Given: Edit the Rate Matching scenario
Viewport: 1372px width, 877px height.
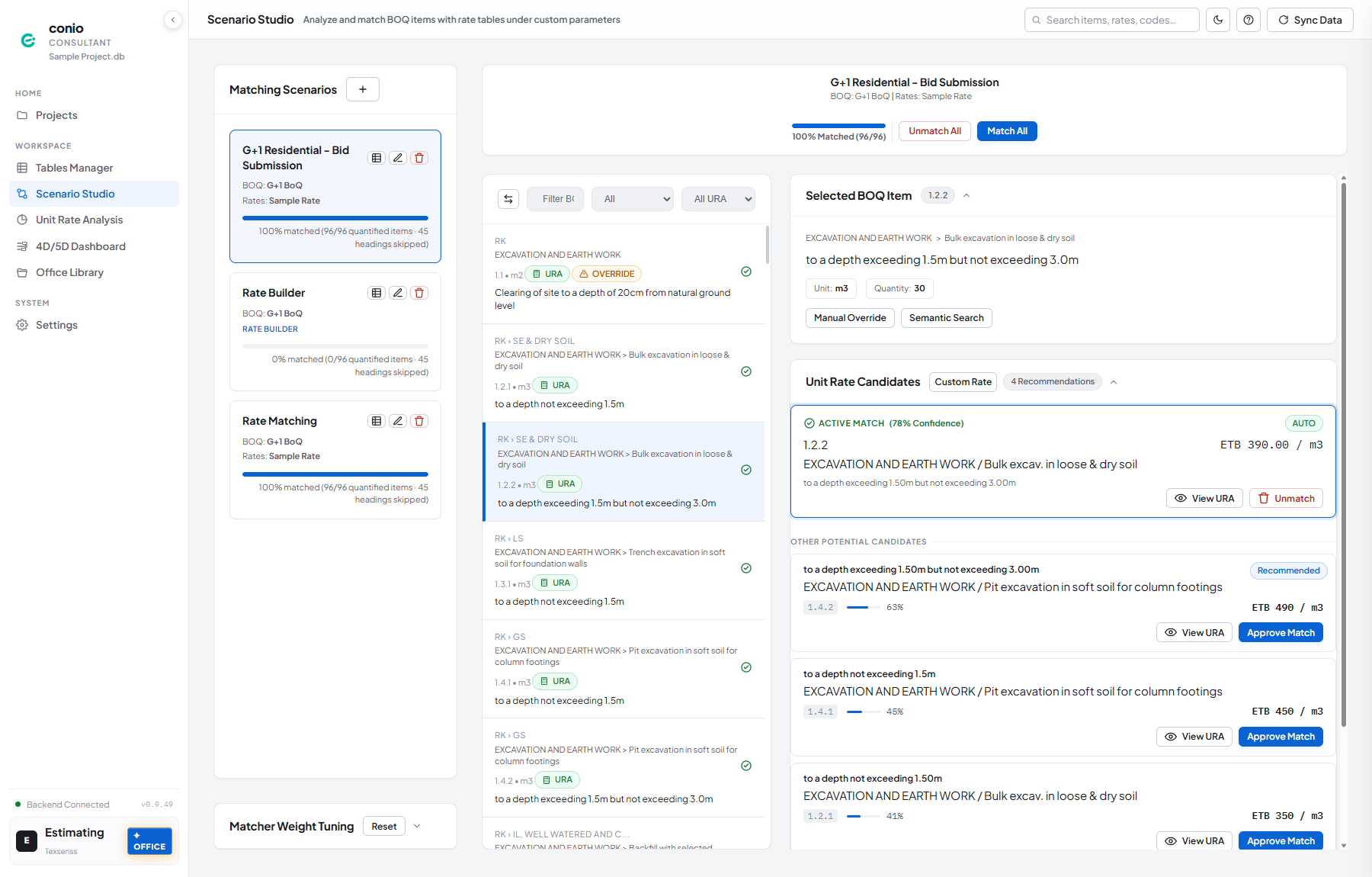Looking at the screenshot, I should [x=398, y=421].
